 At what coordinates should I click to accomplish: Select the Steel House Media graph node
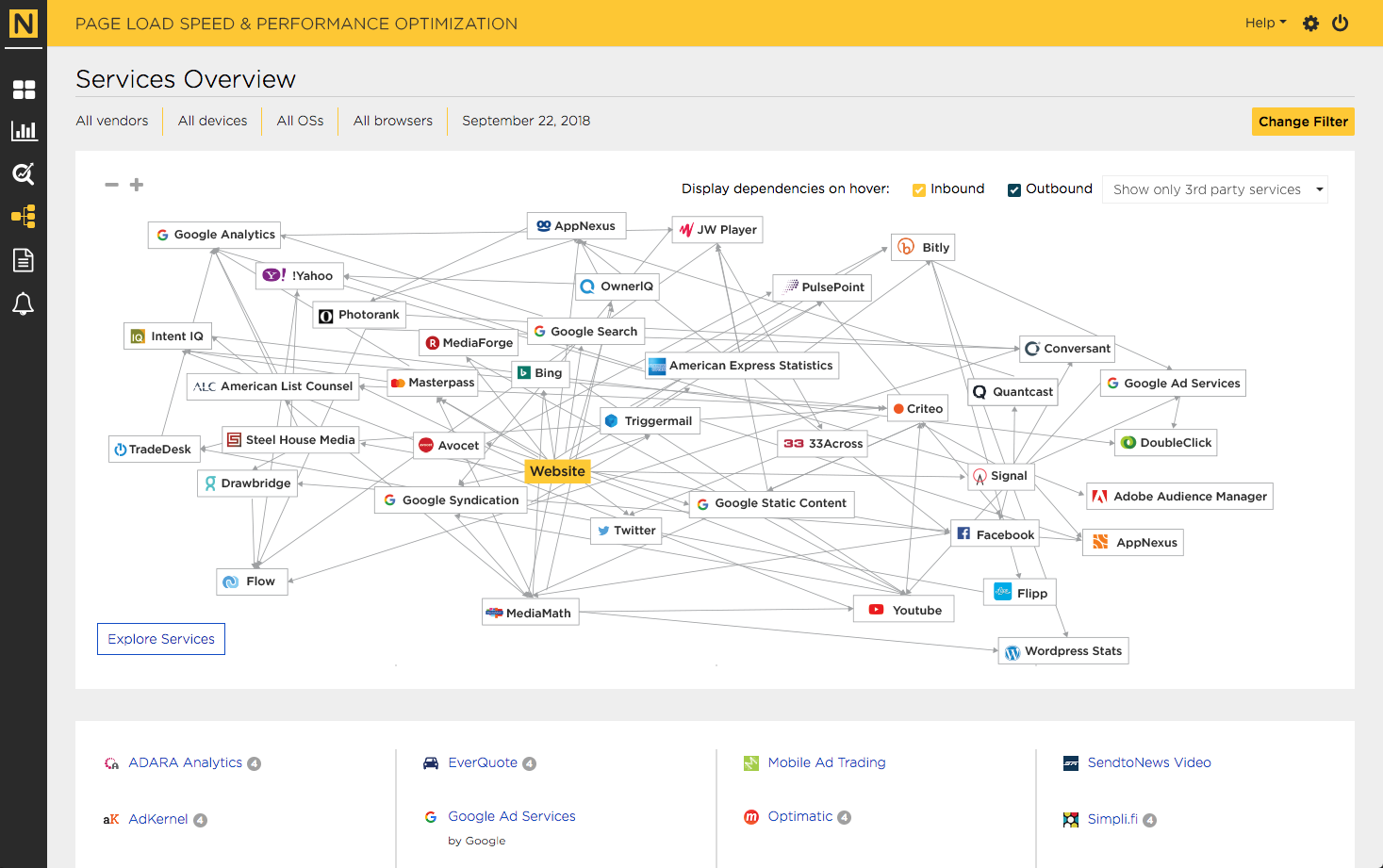coord(291,440)
